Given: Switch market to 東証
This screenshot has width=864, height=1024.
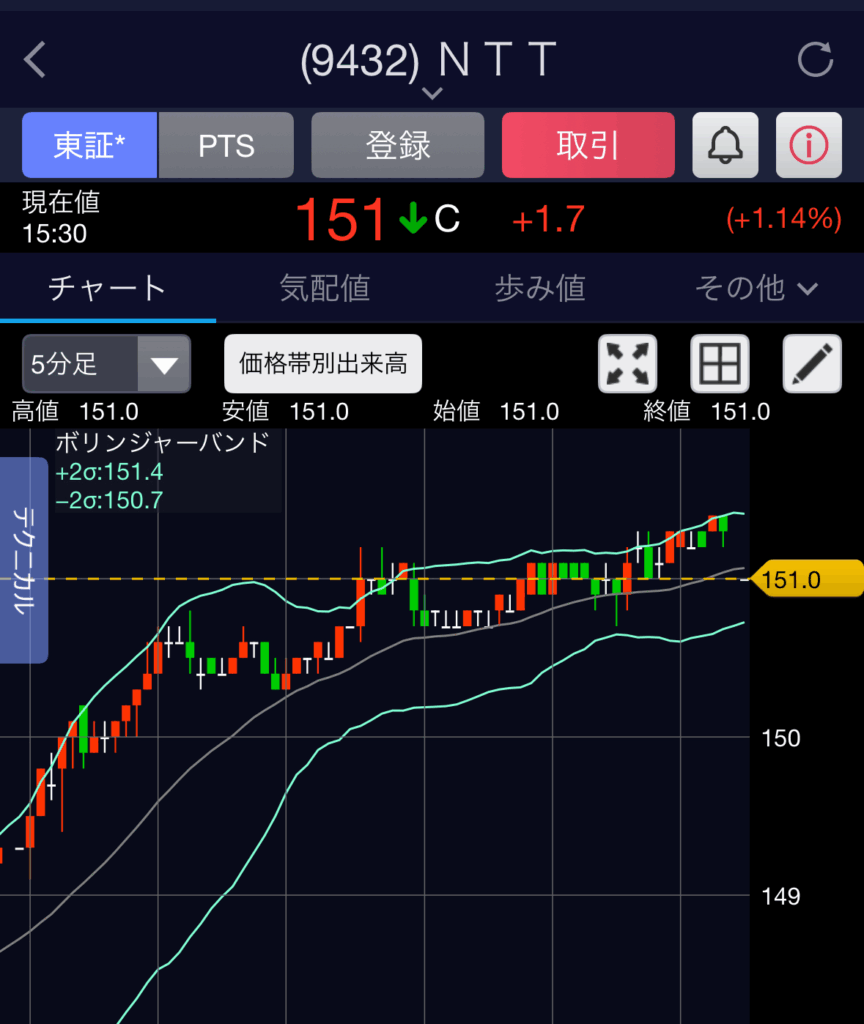Looking at the screenshot, I should pos(90,146).
